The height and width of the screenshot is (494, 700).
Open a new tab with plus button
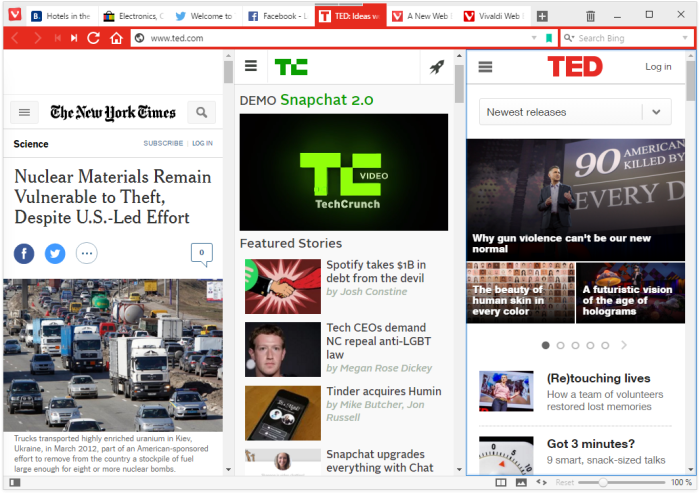point(542,17)
